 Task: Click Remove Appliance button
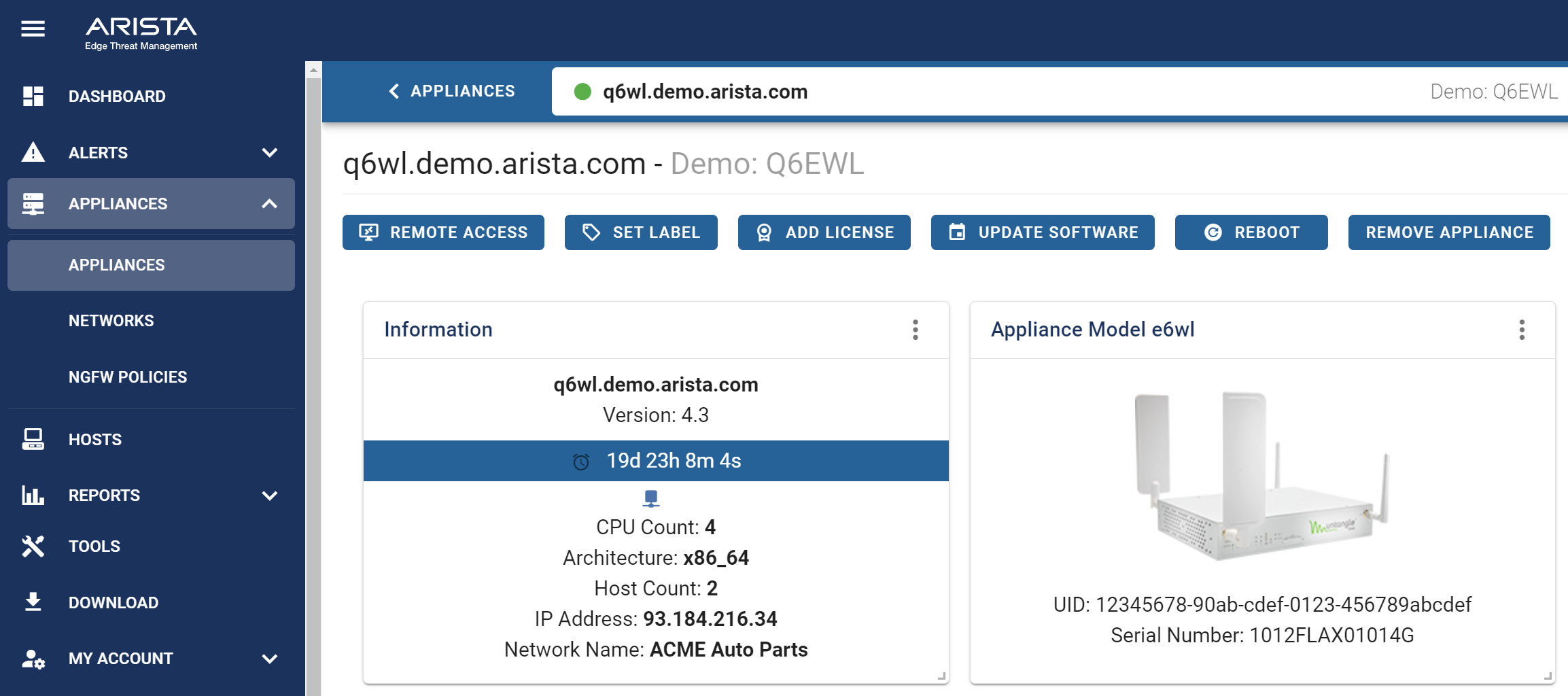(1449, 232)
